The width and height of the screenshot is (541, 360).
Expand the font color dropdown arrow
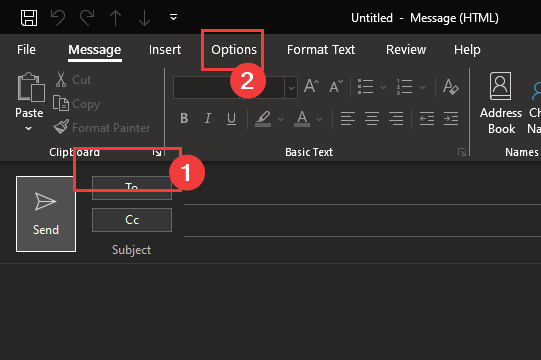[x=319, y=119]
